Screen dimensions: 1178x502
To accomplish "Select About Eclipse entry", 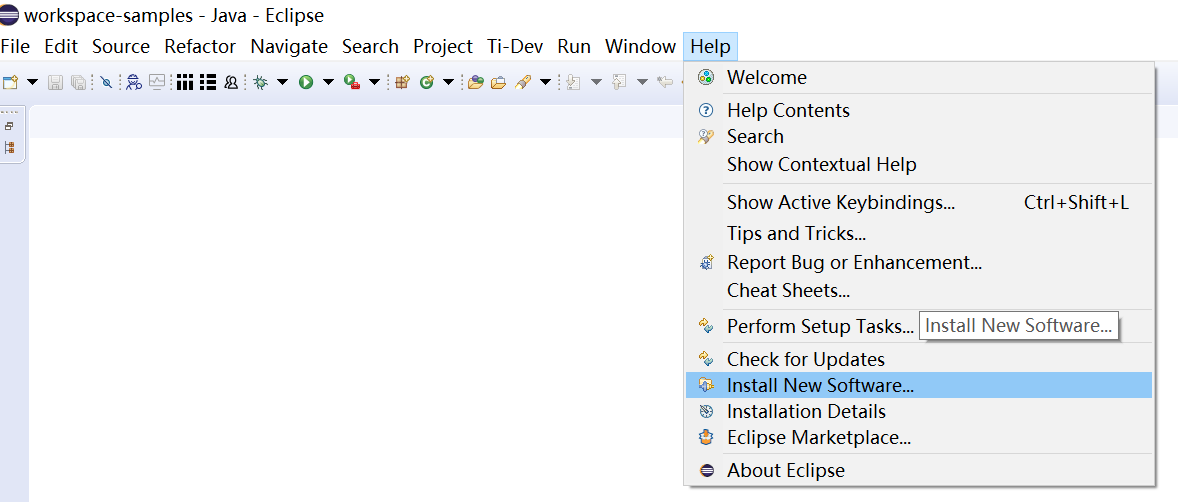I will pyautogui.click(x=920, y=470).
